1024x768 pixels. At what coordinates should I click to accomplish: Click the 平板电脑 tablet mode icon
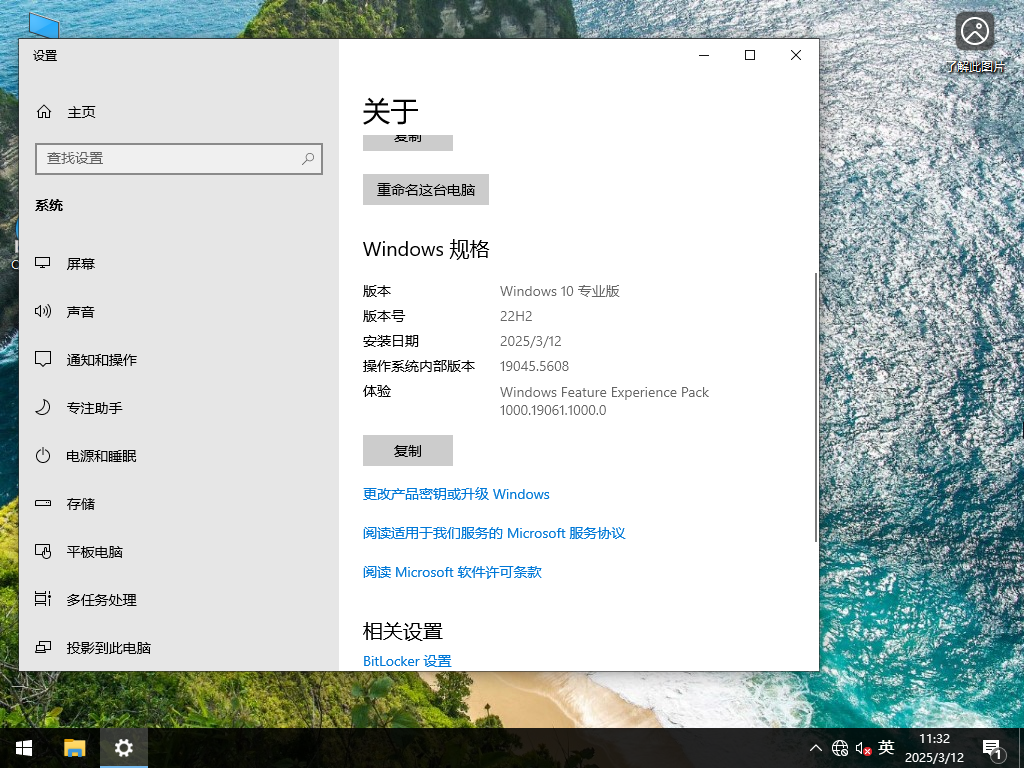pyautogui.click(x=42, y=551)
